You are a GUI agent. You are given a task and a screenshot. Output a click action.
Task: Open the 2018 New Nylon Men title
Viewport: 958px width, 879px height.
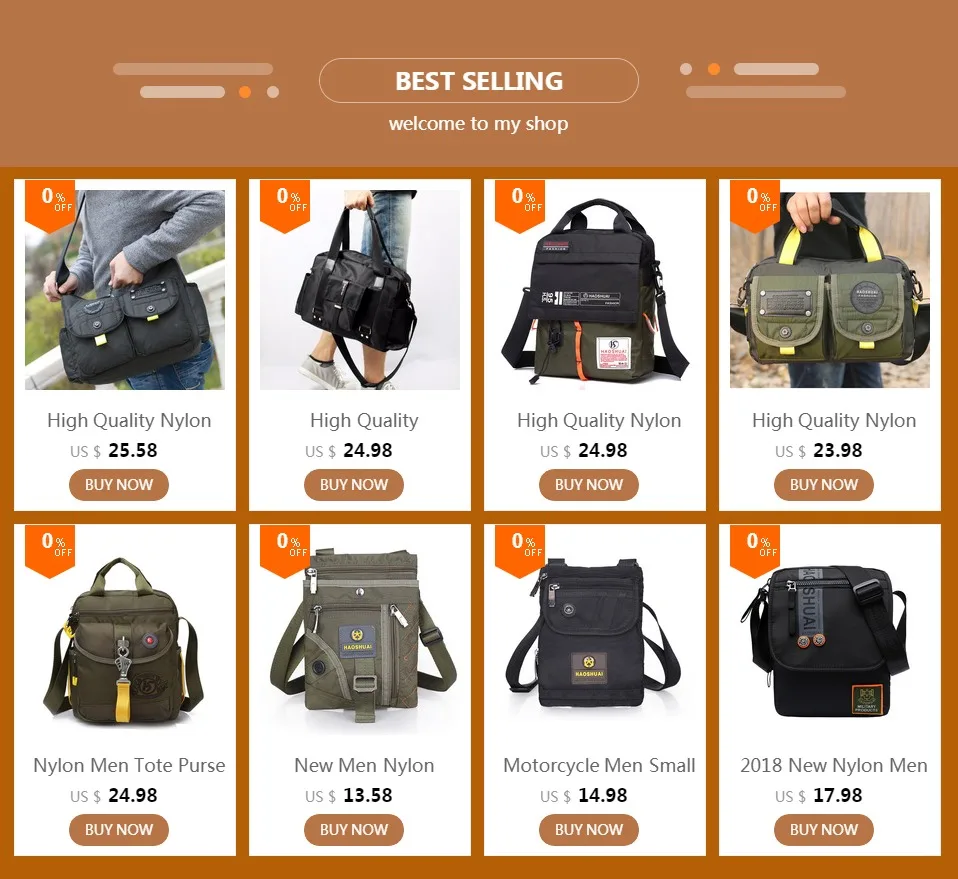833,765
